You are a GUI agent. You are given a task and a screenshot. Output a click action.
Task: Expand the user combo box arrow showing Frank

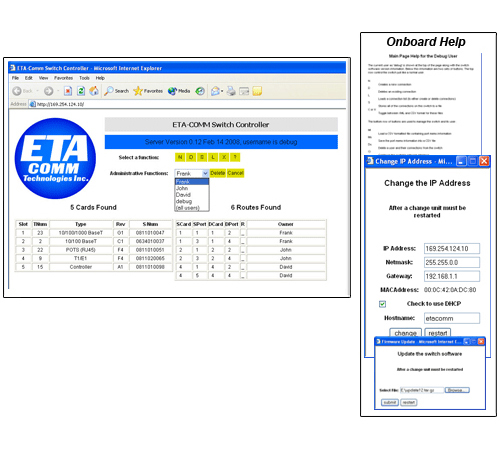click(x=205, y=173)
